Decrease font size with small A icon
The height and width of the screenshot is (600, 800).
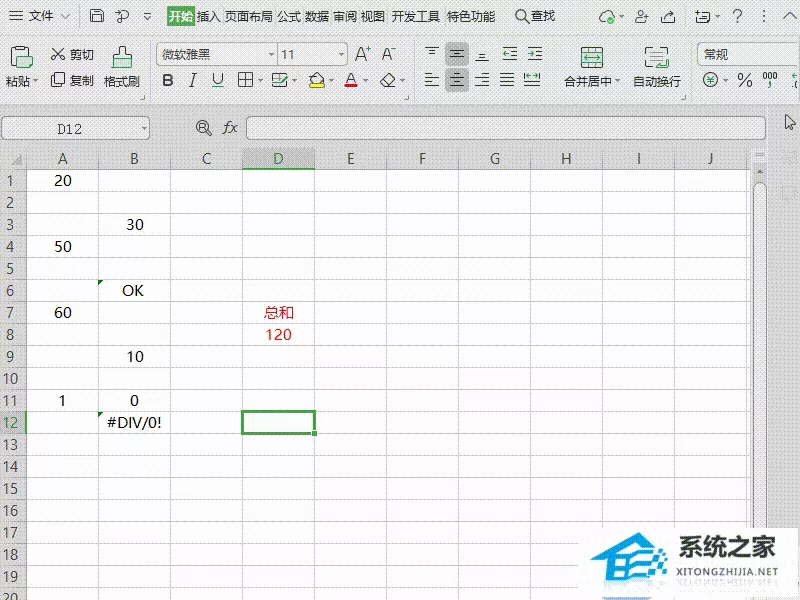pyautogui.click(x=388, y=54)
